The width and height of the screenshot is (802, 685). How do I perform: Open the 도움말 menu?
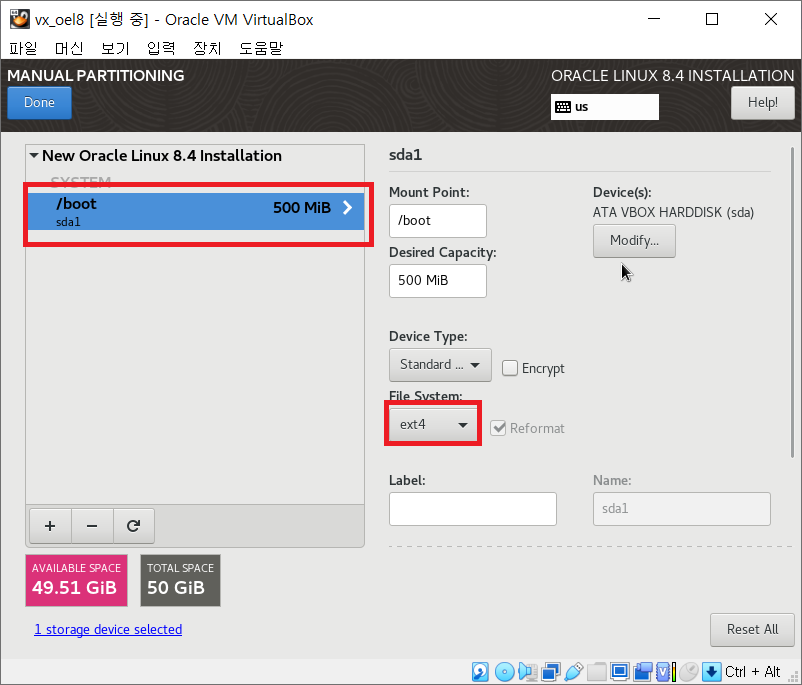(261, 48)
